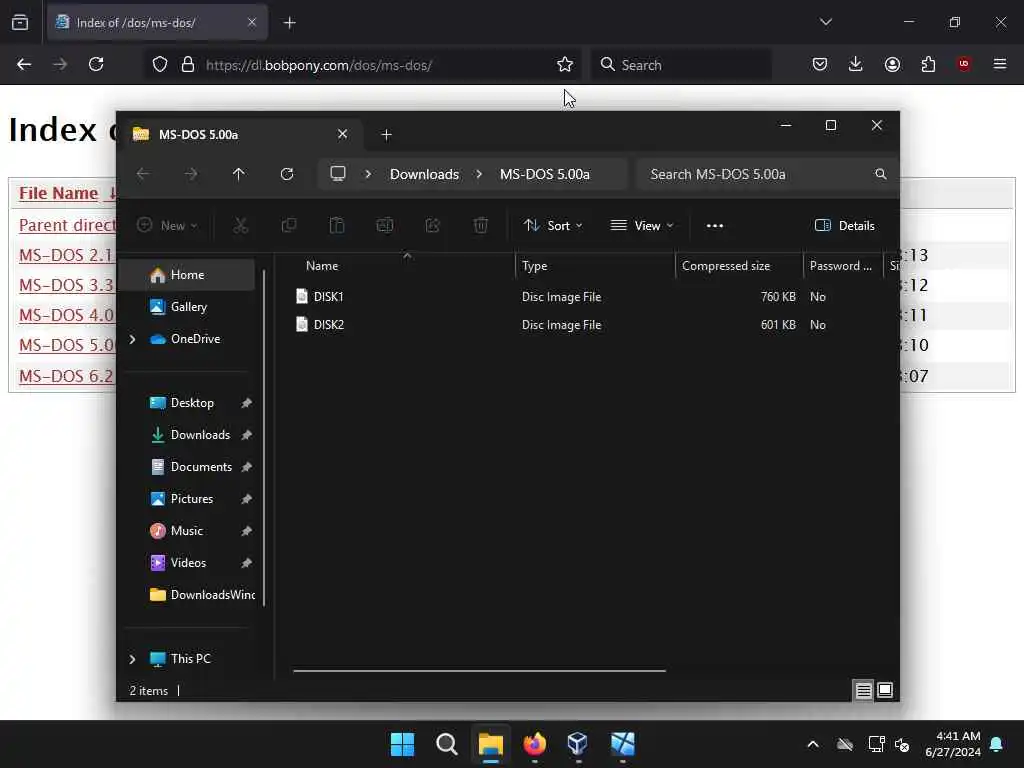Image resolution: width=1024 pixels, height=768 pixels.
Task: Open Desktop in Explorer sidebar
Action: point(187,402)
